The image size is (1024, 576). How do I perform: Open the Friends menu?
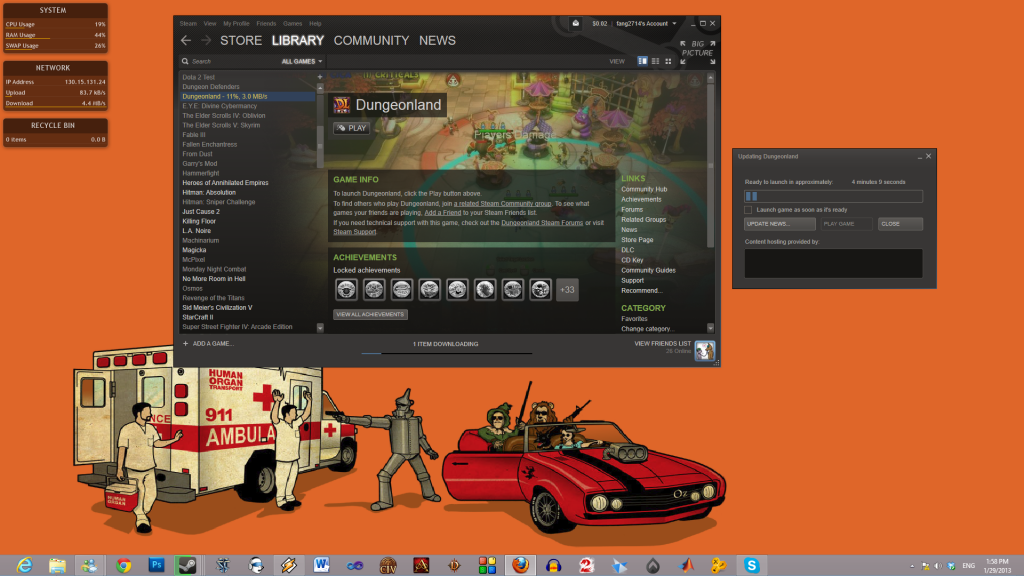tap(266, 24)
